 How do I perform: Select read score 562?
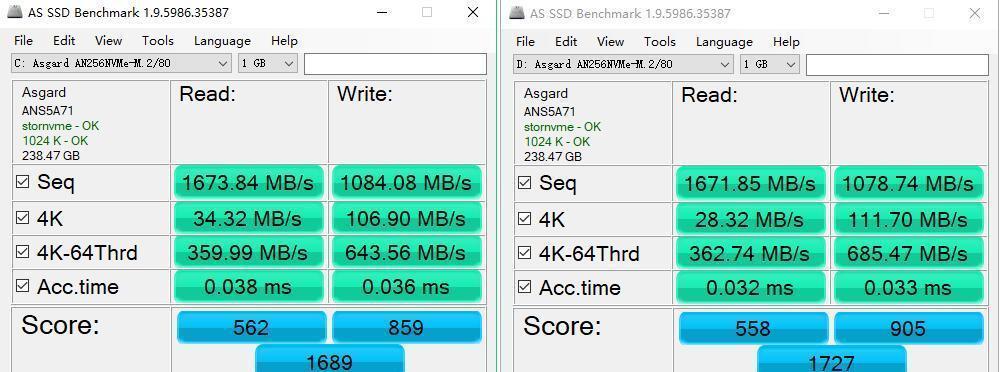[251, 327]
